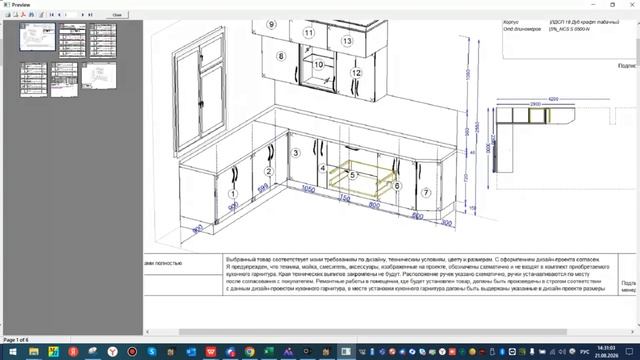Open Outlook from taskbar
The image size is (640, 360).
(x=191, y=351)
